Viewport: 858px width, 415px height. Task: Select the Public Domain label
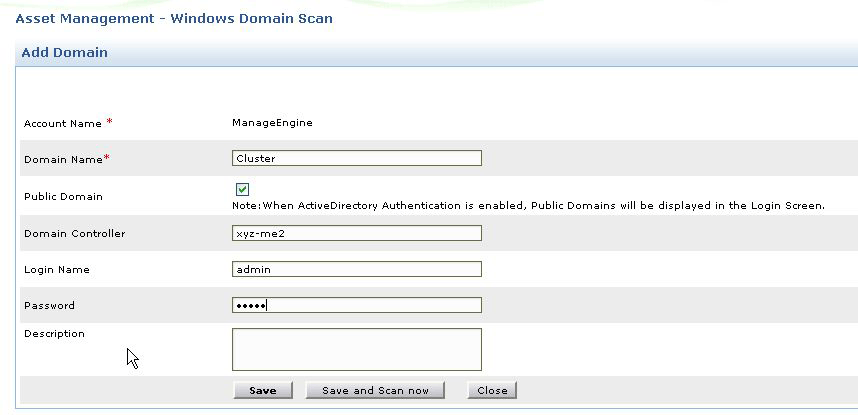pos(63,197)
